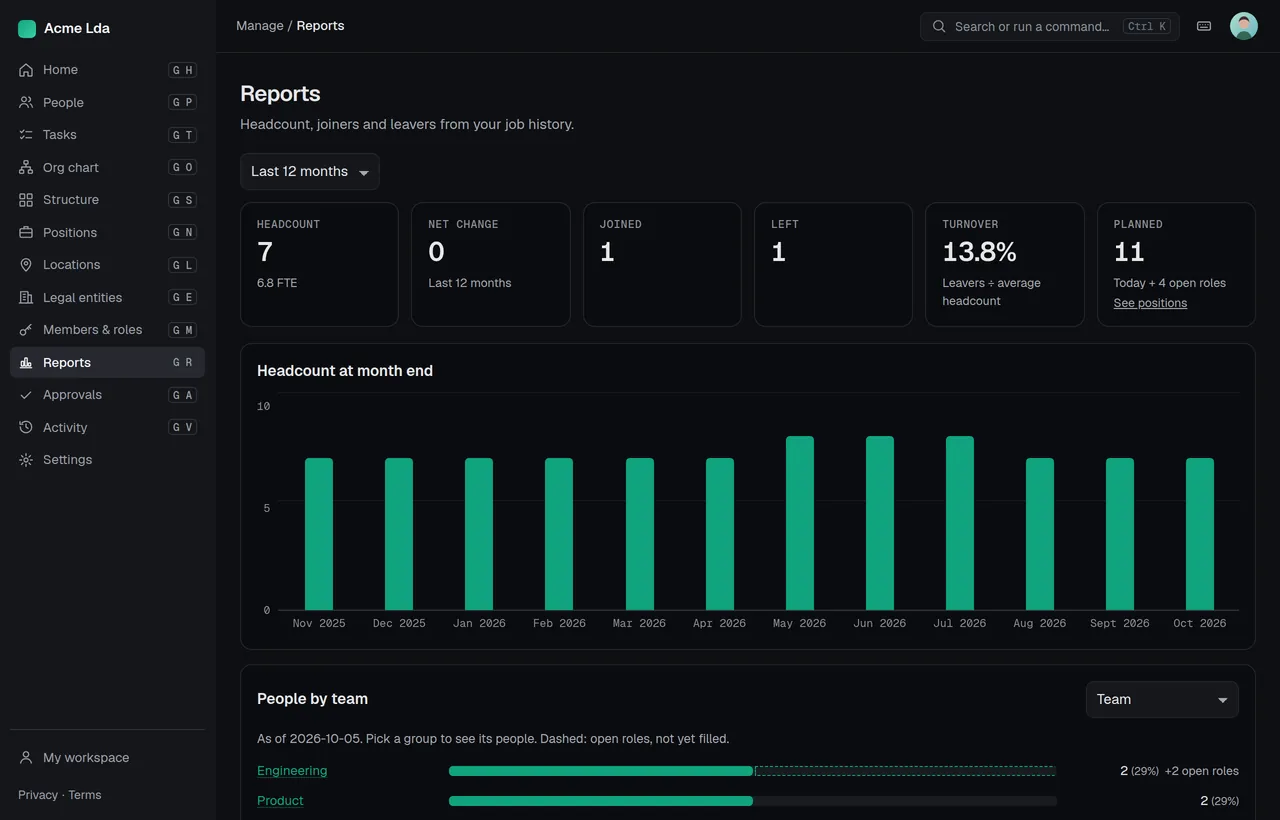Click the Reports breadcrumb text
1280x820 pixels.
pyautogui.click(x=320, y=26)
